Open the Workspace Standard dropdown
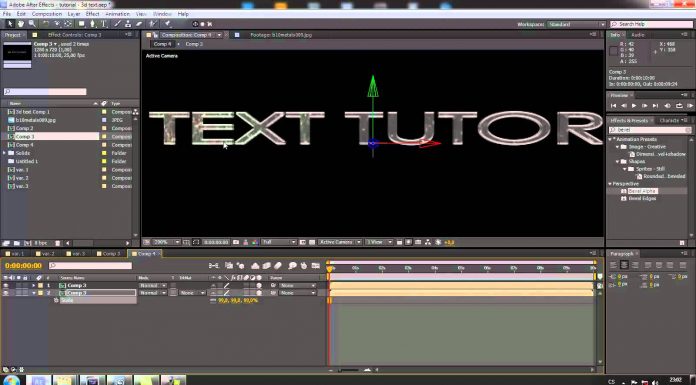Screen dimensions: 696x385 tap(577, 24)
